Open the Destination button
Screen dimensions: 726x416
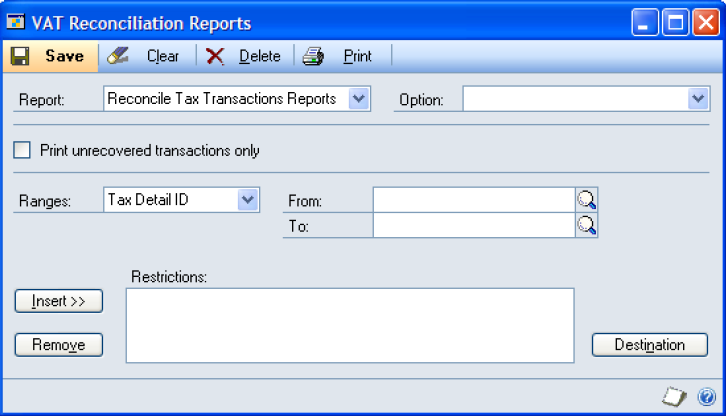click(649, 345)
